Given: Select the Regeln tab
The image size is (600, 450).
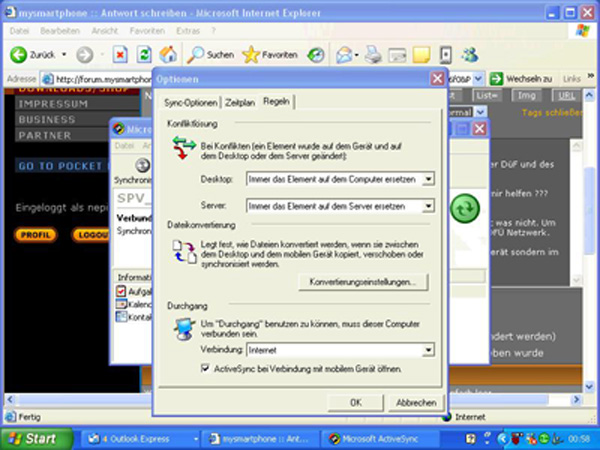Looking at the screenshot, I should (x=276, y=101).
